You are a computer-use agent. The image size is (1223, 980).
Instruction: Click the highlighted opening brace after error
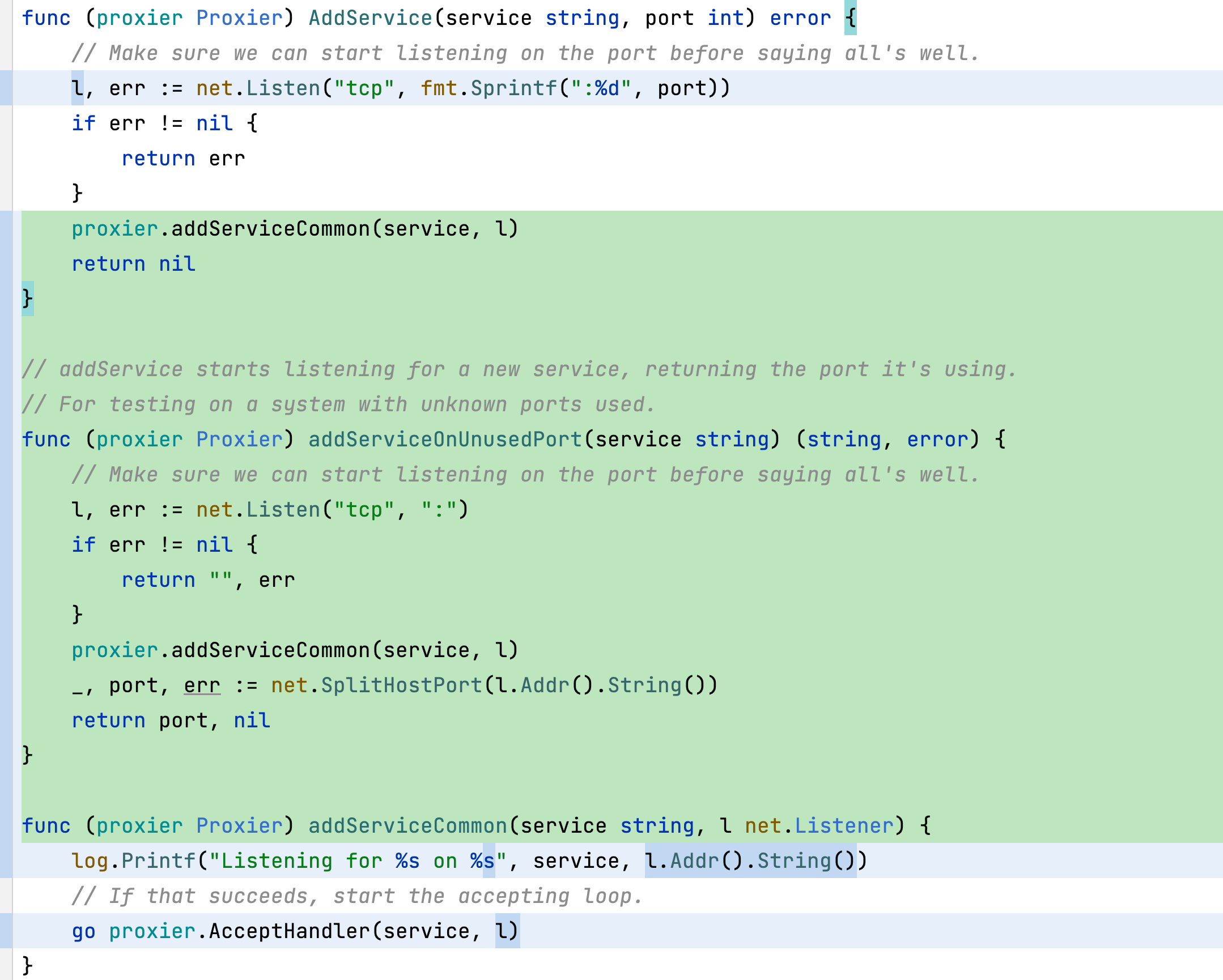850,18
